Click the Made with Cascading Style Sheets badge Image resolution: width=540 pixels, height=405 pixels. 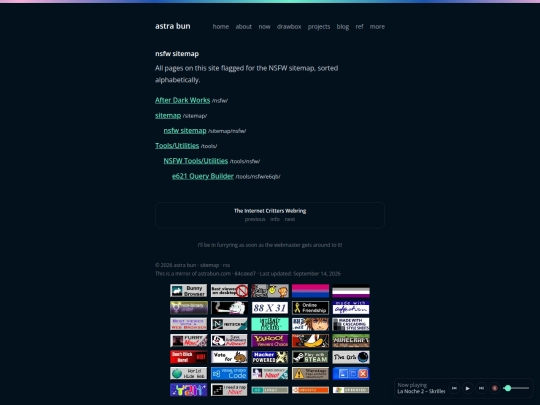(351, 324)
